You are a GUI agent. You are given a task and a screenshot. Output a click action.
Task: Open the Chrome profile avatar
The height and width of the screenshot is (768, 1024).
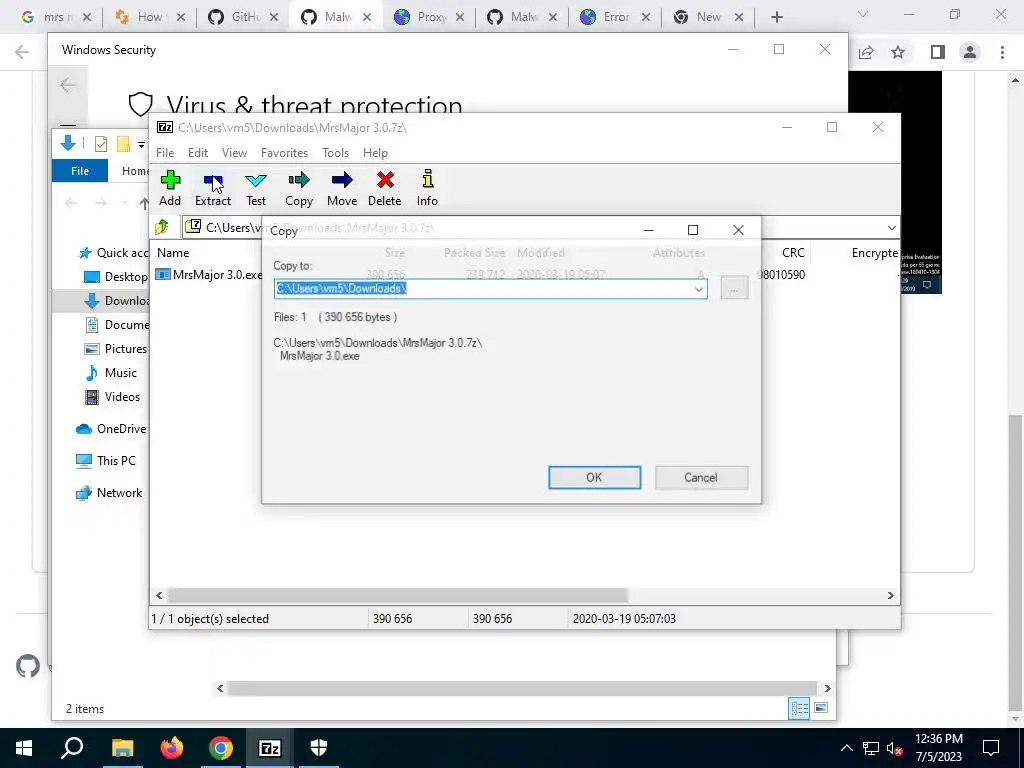[x=970, y=52]
